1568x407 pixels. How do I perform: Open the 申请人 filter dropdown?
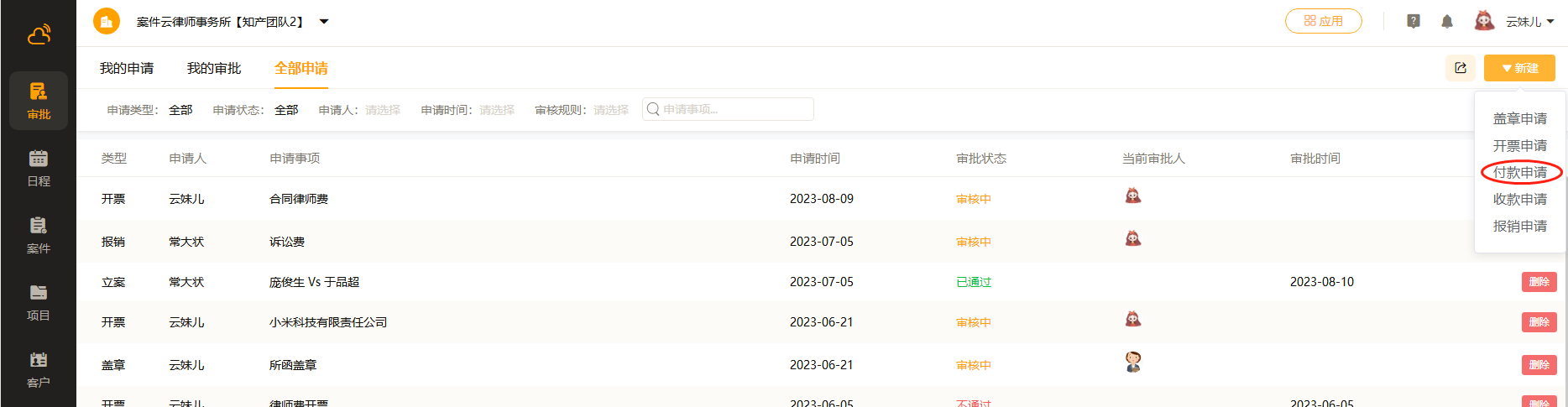(x=382, y=110)
